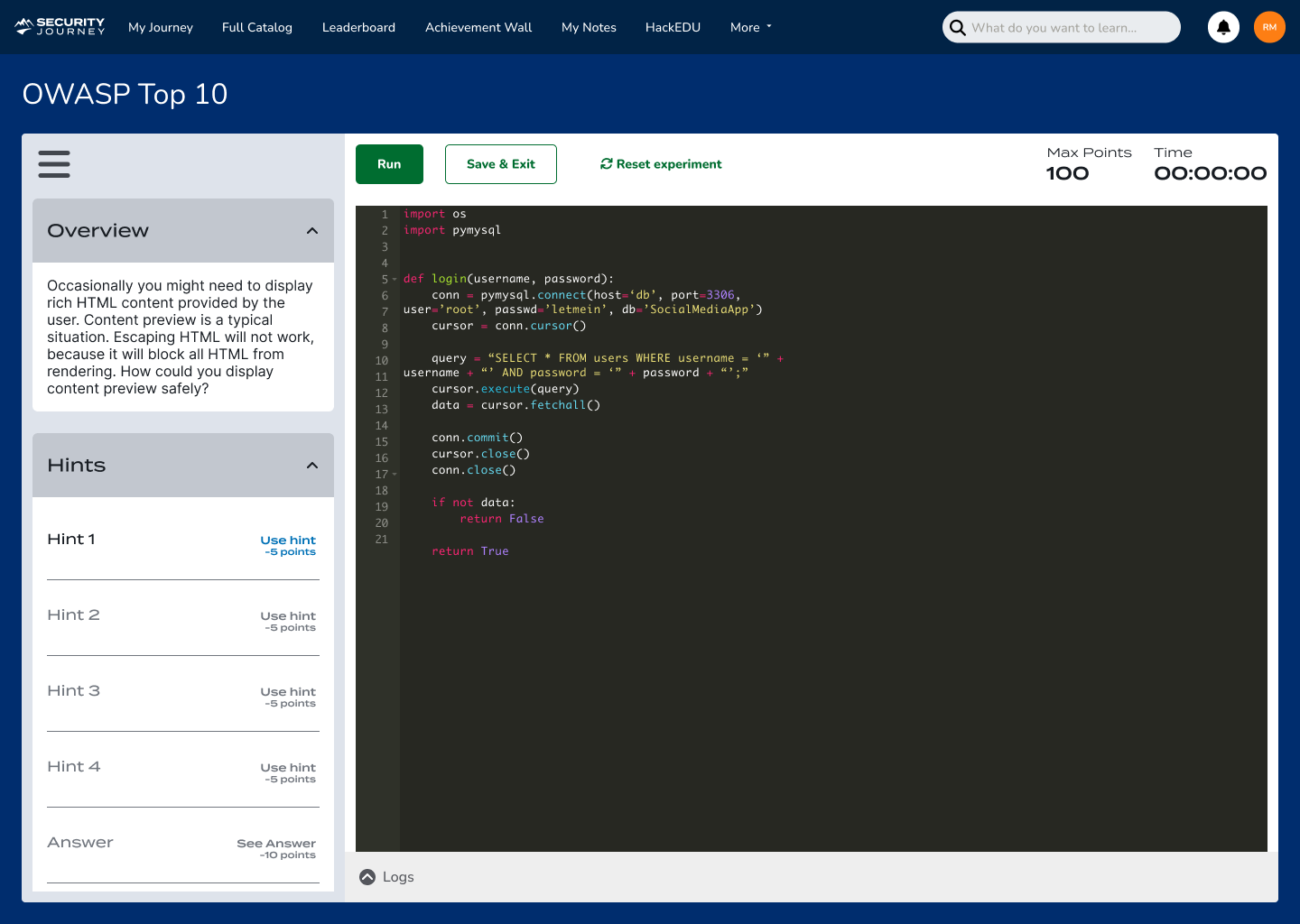Select the Leaderboard menu item
Viewport: 1300px width, 924px height.
coord(358,27)
